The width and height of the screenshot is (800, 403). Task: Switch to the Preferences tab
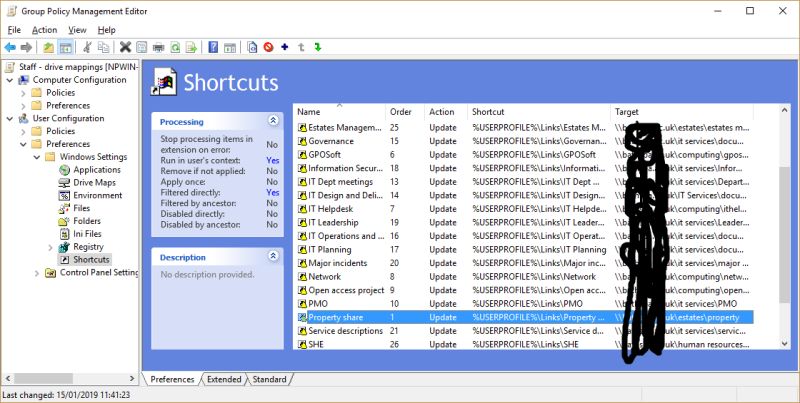coord(172,379)
